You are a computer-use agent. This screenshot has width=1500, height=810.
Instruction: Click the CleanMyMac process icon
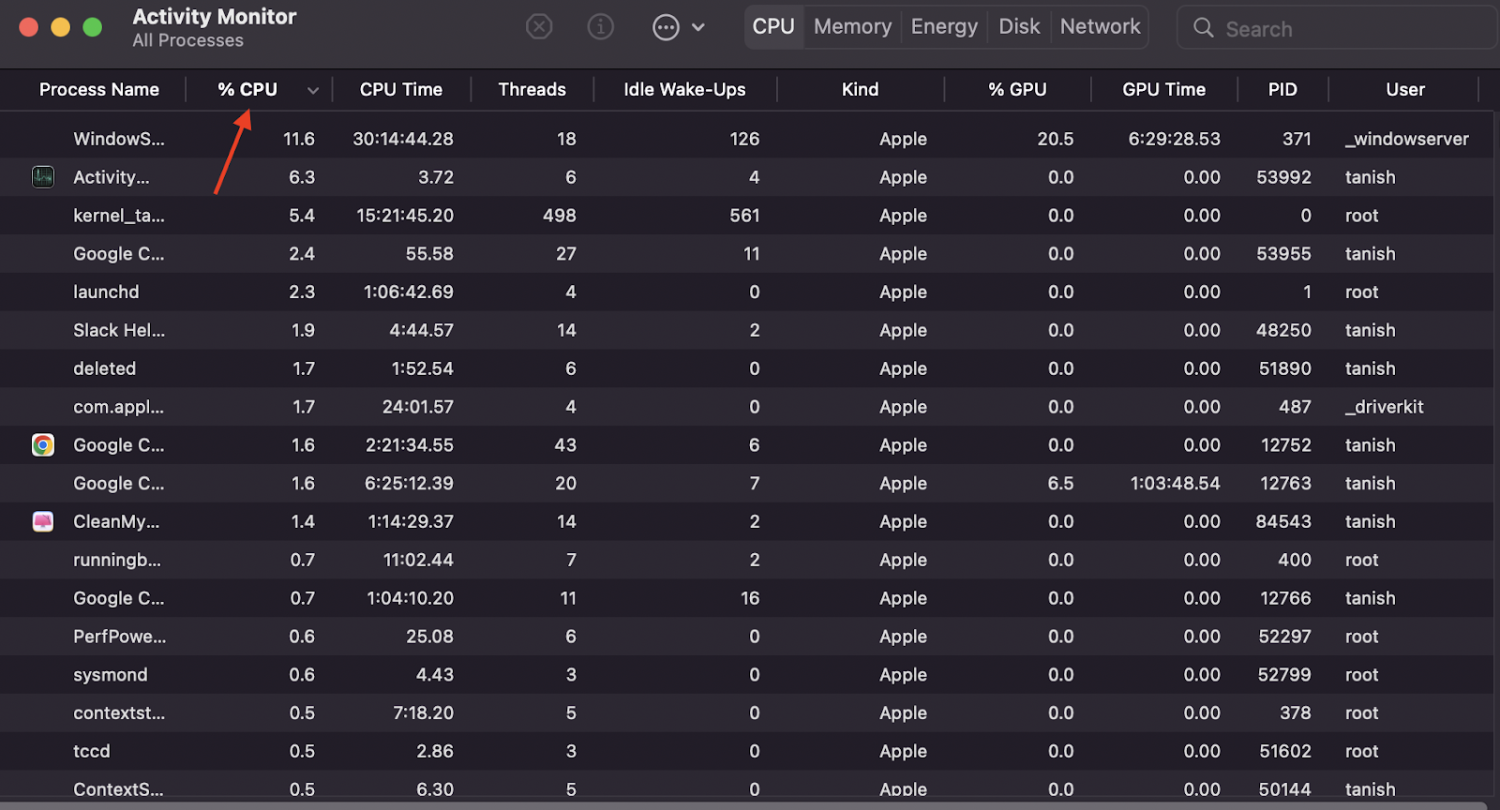tap(43, 521)
